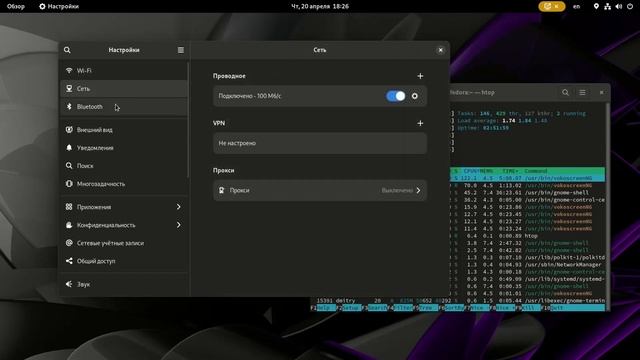Open the htop terminal hamburger menu
Image resolution: width=640 pixels, height=360 pixels.
[582, 92]
